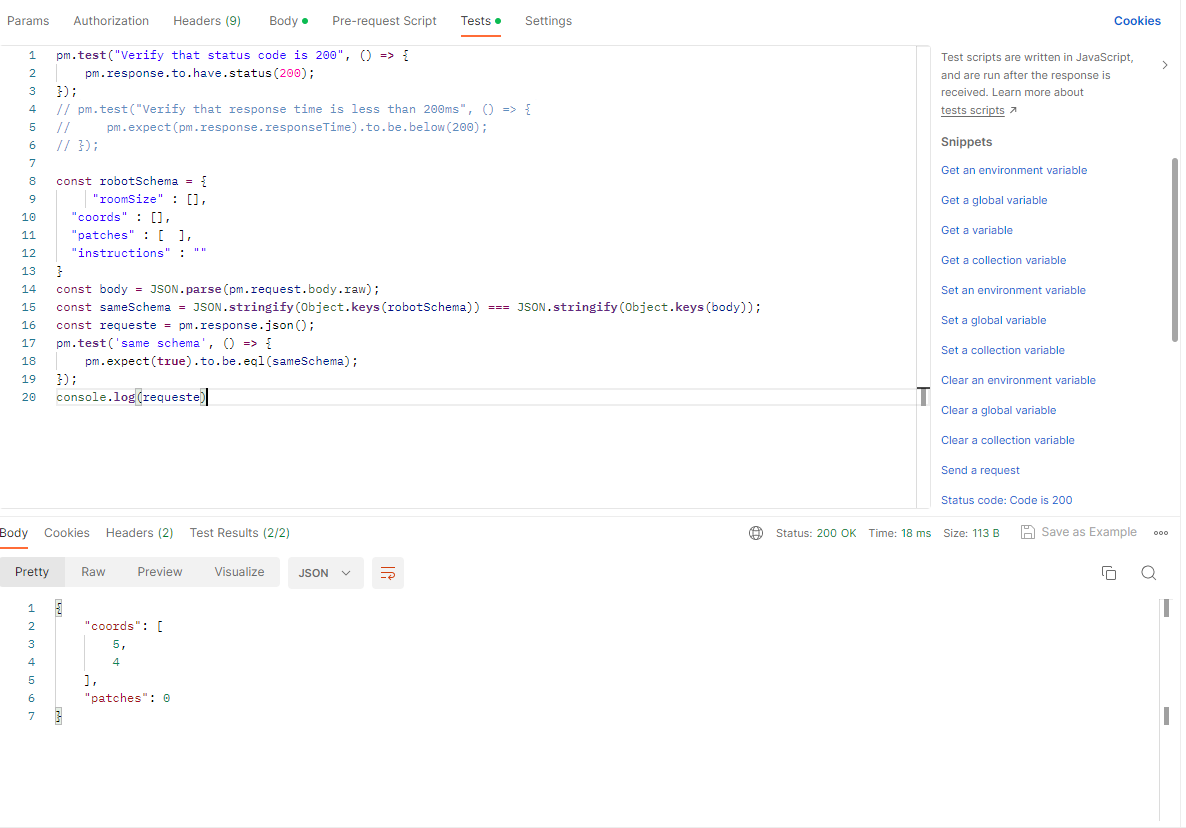Viewport: 1186px width, 828px height.
Task: Select the response Body tab
Action: pos(14,533)
